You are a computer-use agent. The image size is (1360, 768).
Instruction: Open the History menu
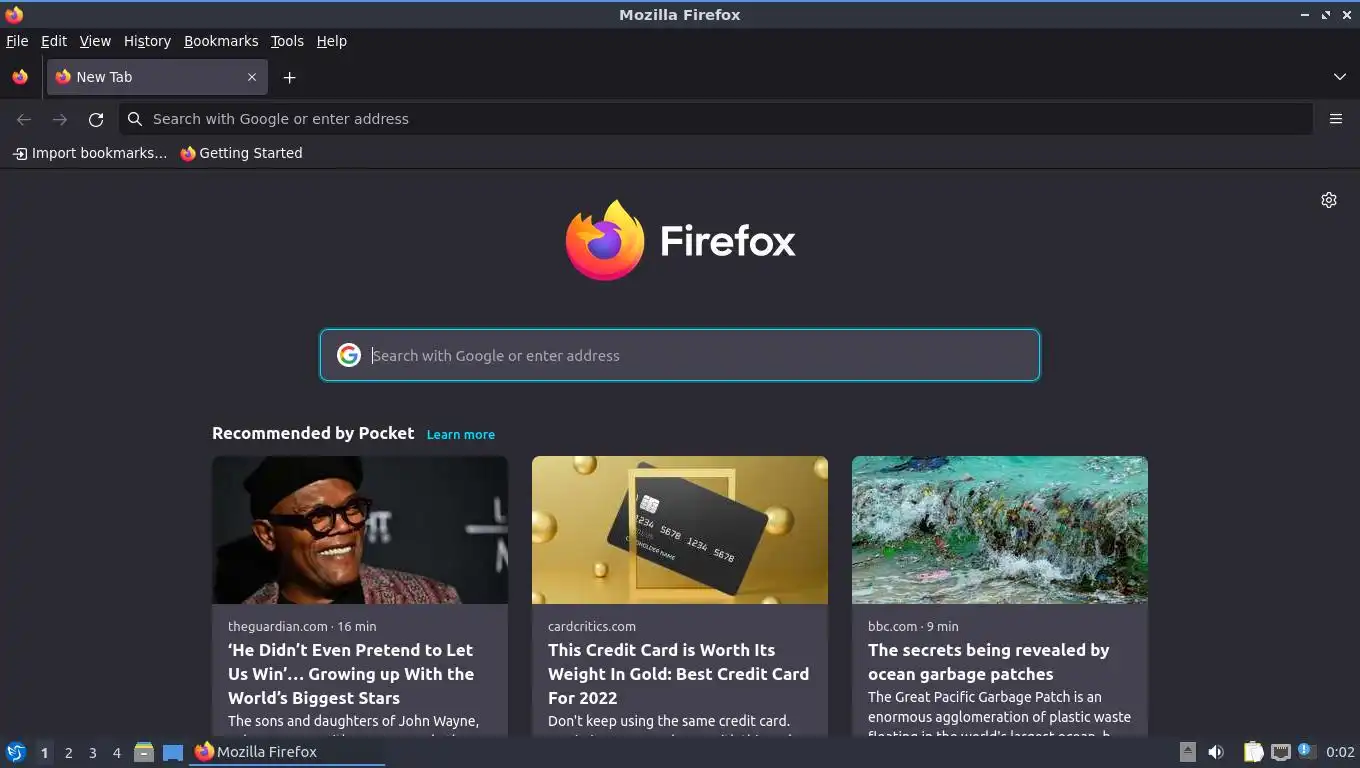(x=147, y=41)
